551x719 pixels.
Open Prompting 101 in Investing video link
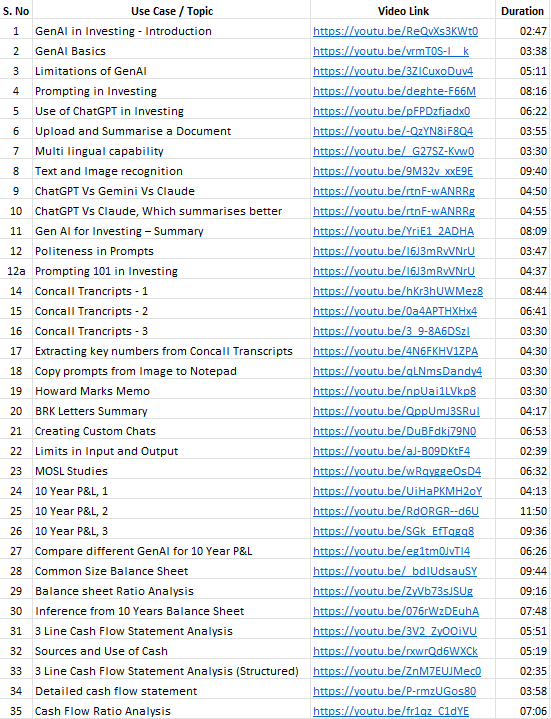coord(394,271)
